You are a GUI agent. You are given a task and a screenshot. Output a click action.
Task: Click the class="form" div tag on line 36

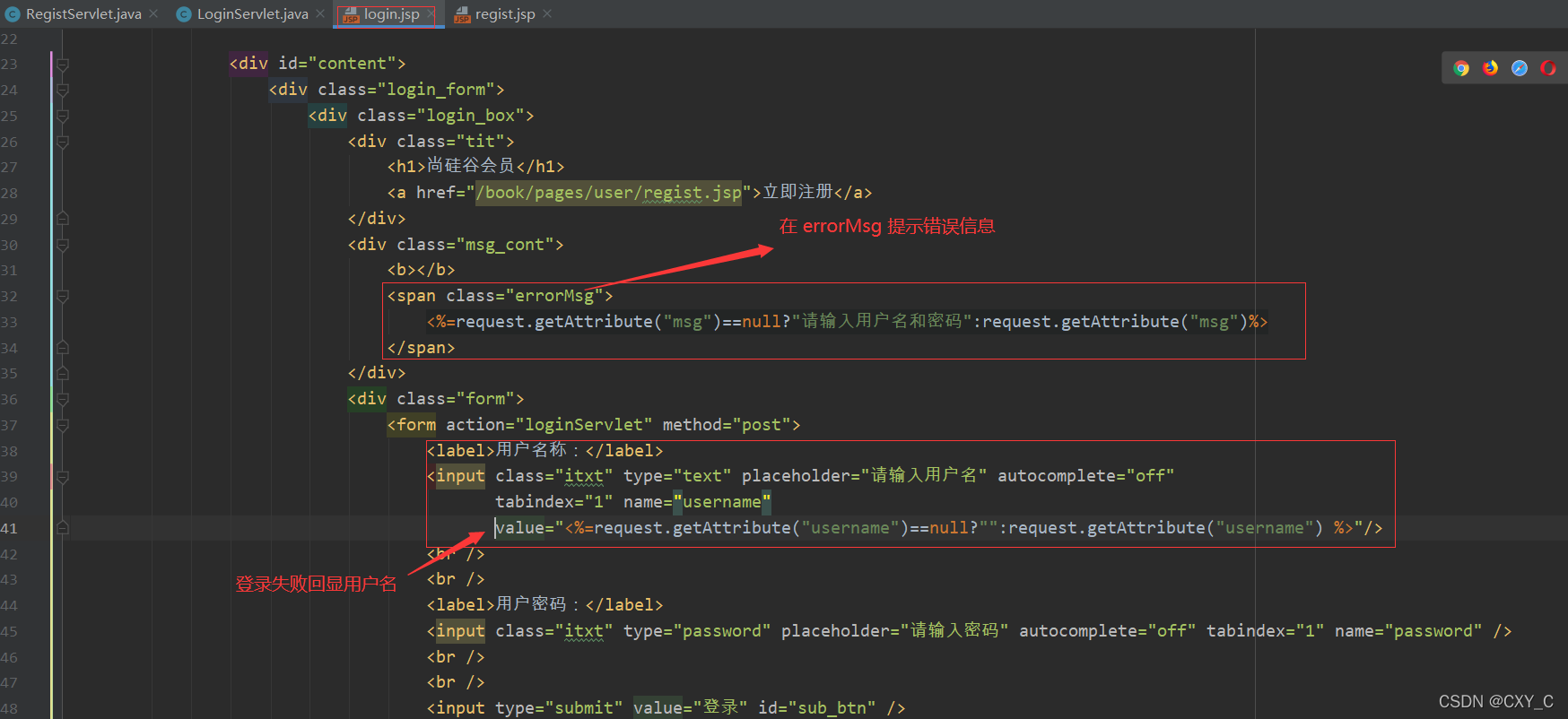[x=436, y=399]
